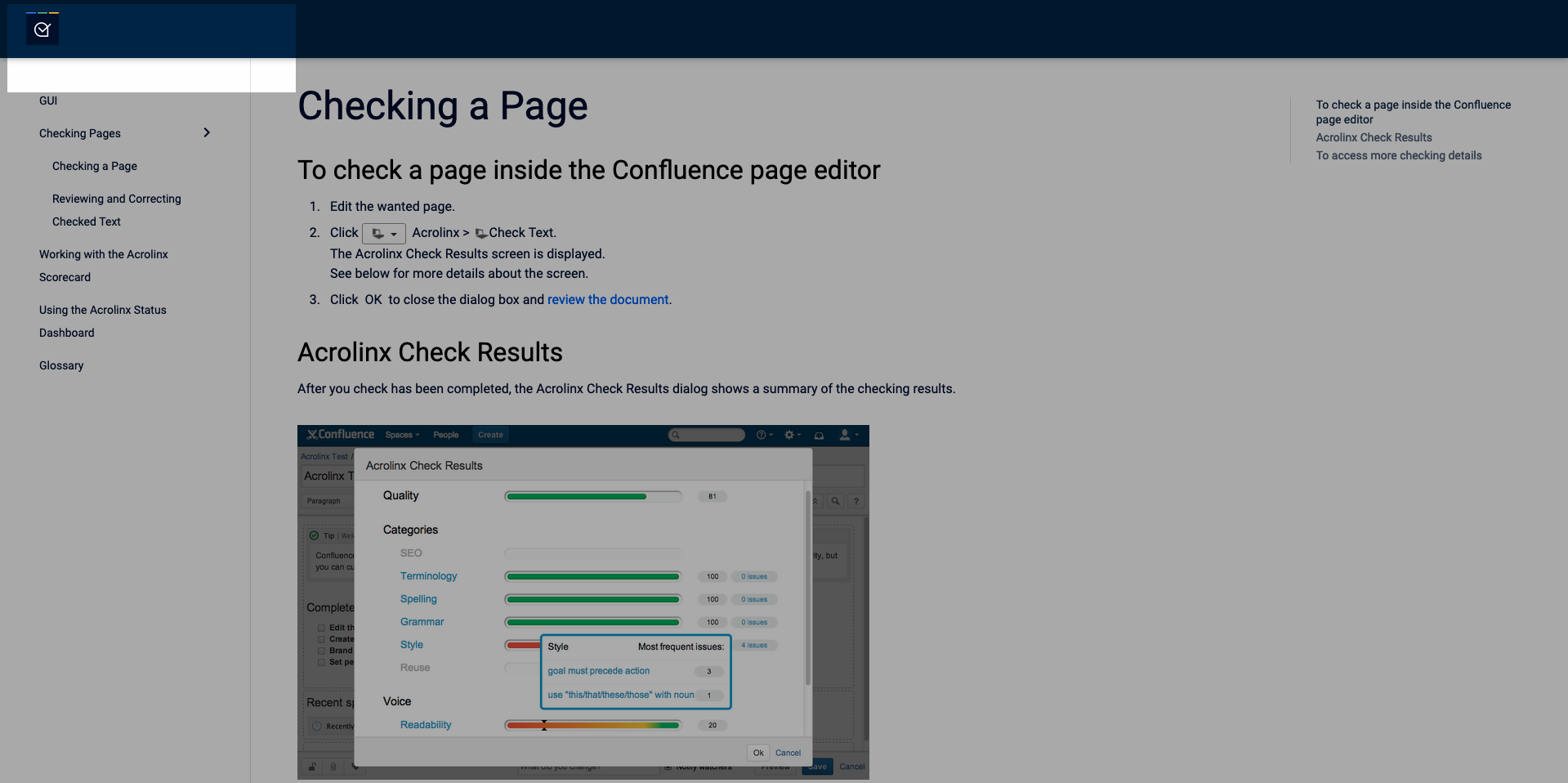The width and height of the screenshot is (1568, 783).
Task: Open the Glossary sidebar item
Action: pyautogui.click(x=61, y=365)
